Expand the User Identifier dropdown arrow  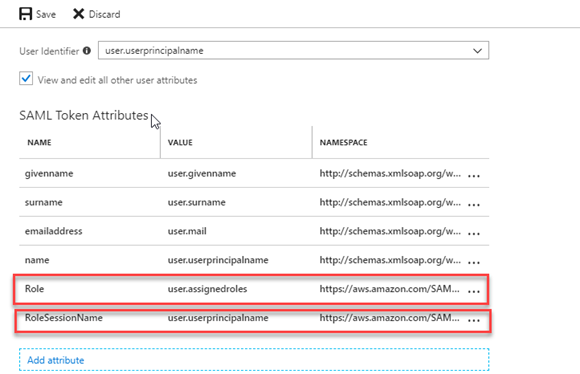pyautogui.click(x=478, y=51)
